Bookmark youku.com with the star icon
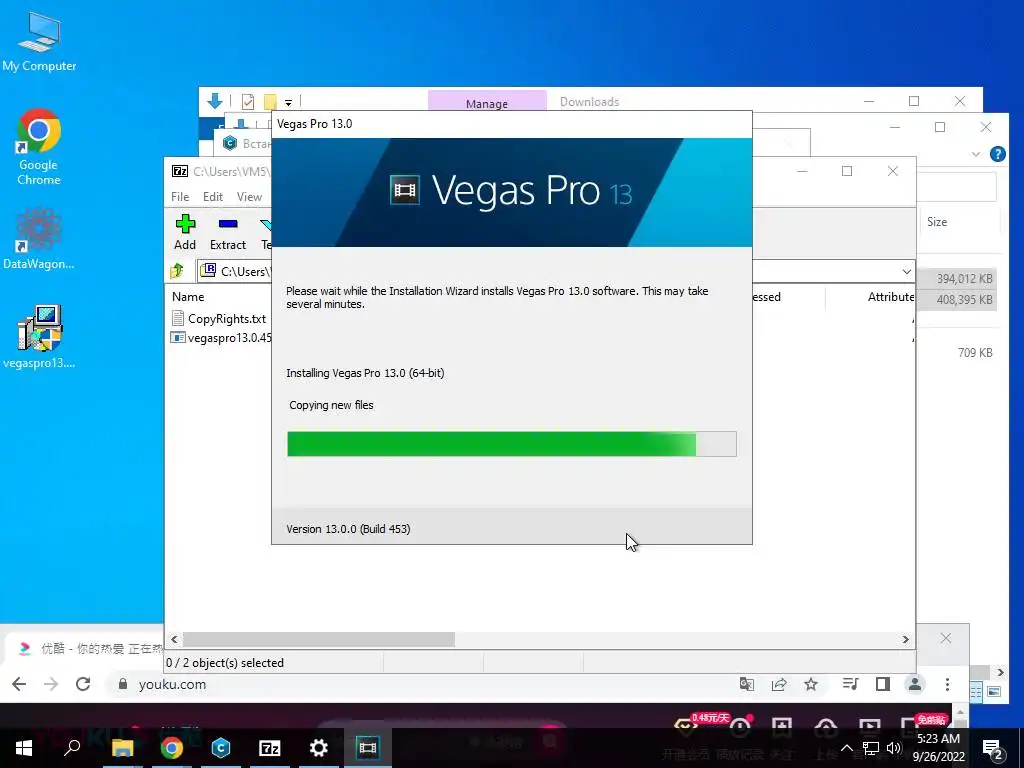Screen dimensions: 1024x768 [x=810, y=684]
